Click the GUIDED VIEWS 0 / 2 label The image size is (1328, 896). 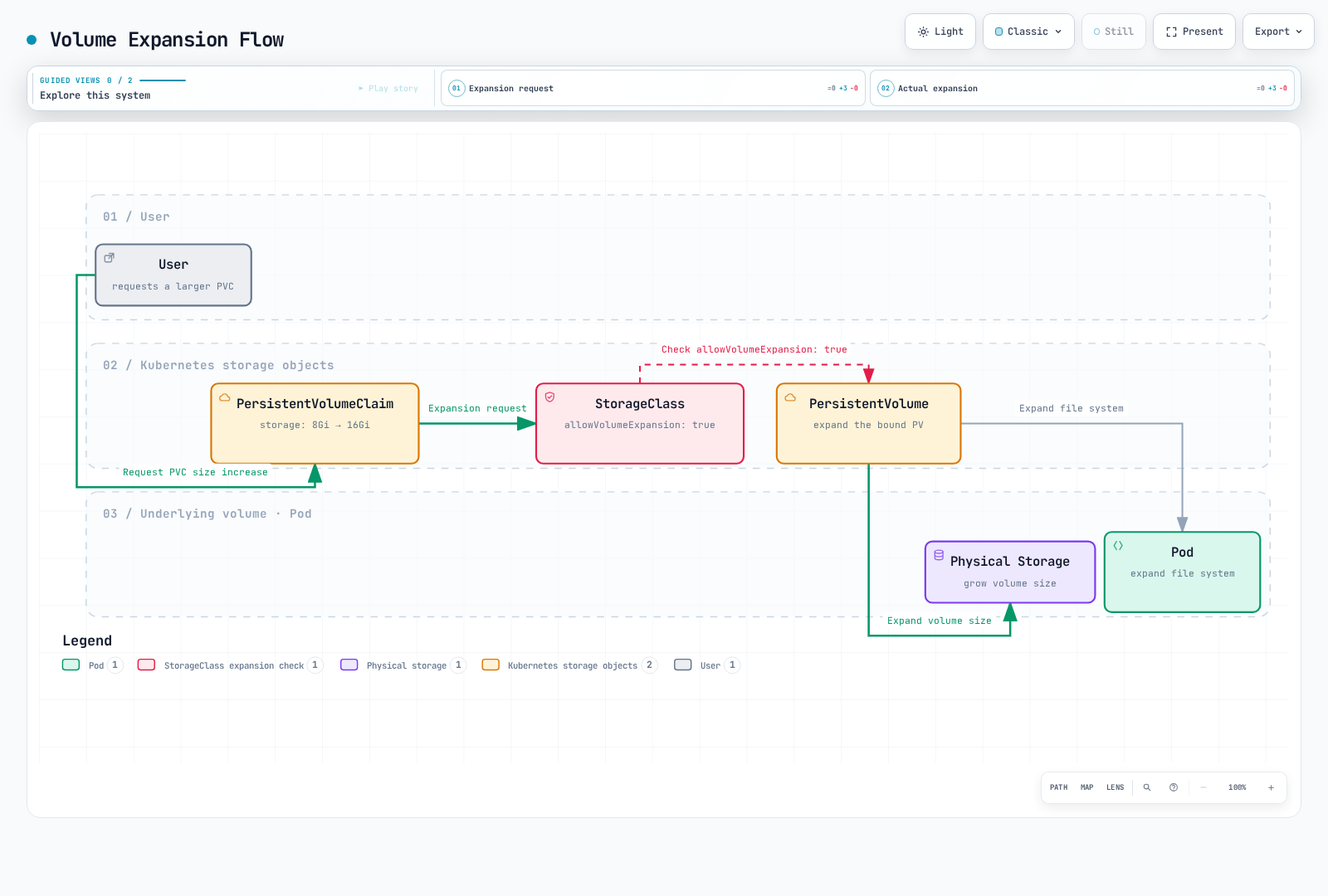(86, 80)
